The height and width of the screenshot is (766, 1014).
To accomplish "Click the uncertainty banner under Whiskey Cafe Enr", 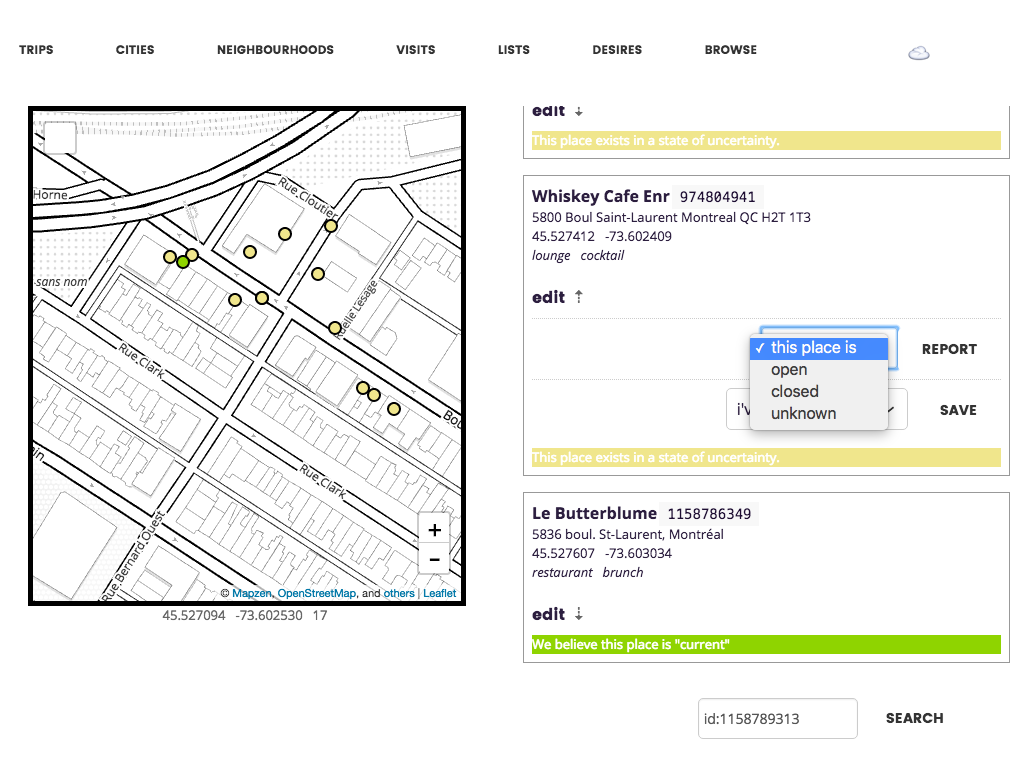I will pyautogui.click(x=766, y=458).
